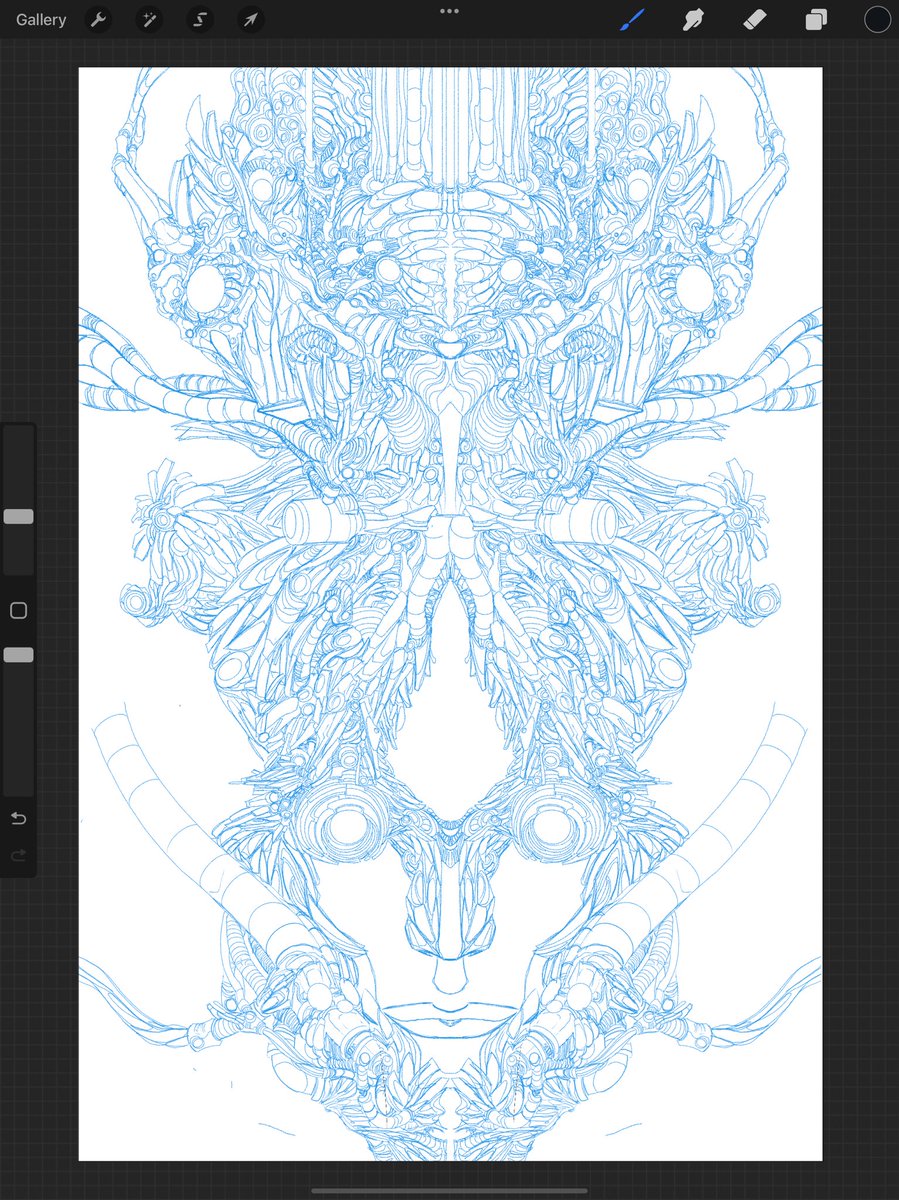Return to the Gallery
The image size is (899, 1200).
click(x=41, y=20)
